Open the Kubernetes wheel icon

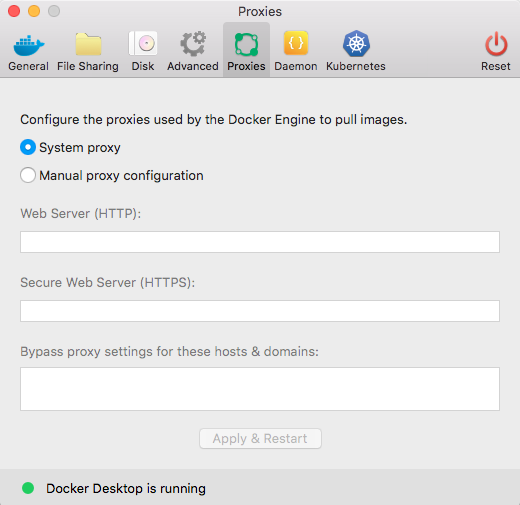tap(356, 44)
